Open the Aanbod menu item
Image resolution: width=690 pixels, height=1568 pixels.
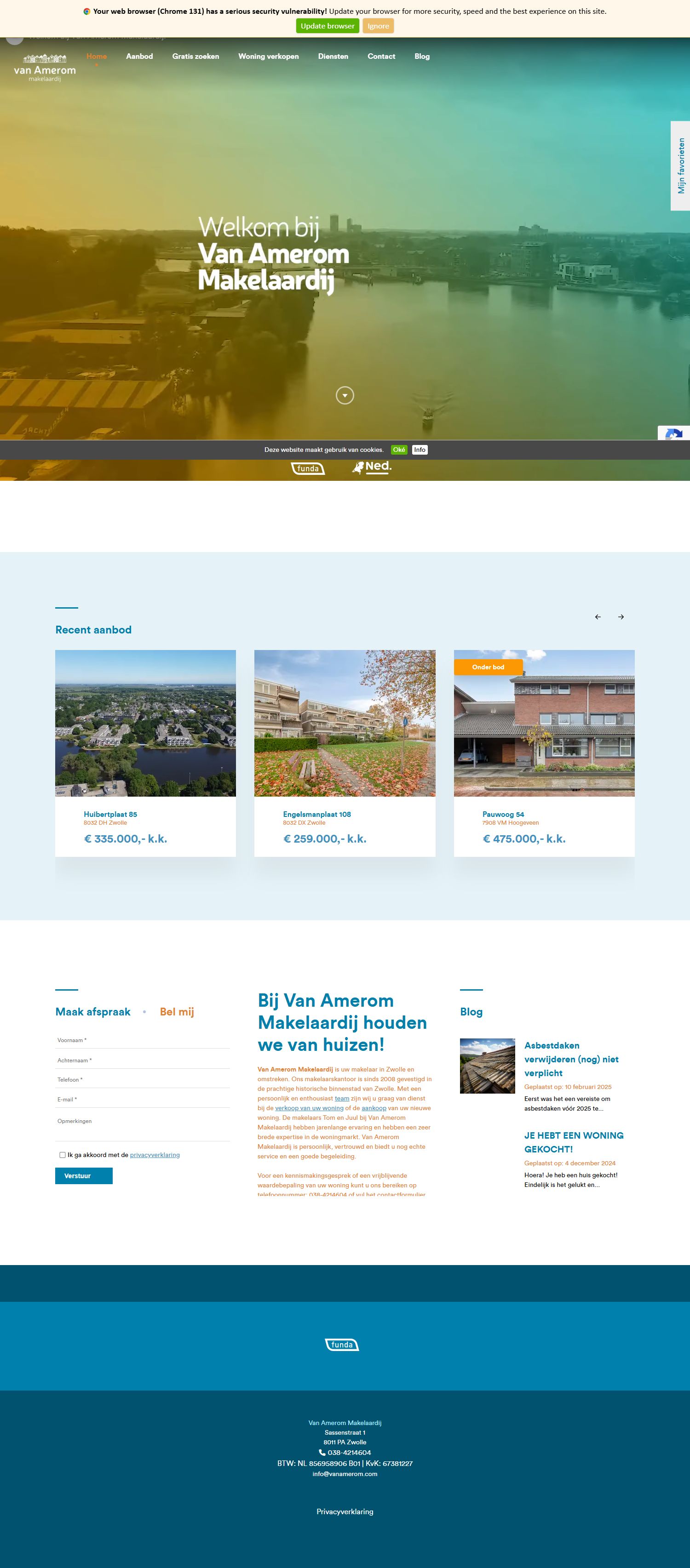[139, 56]
